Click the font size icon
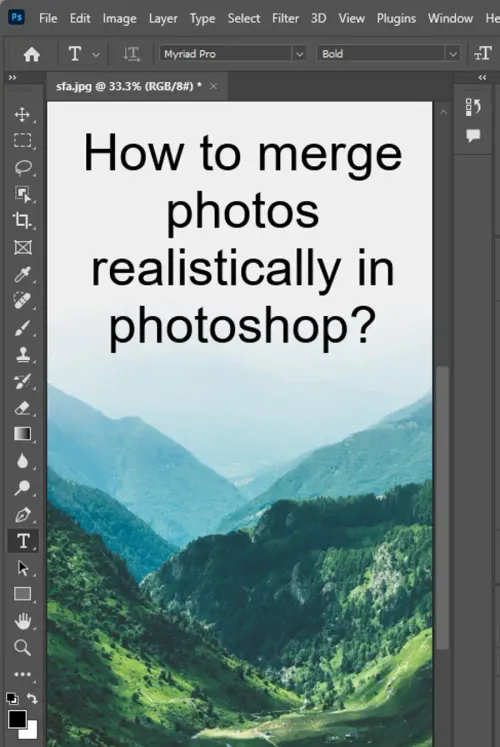 pyautogui.click(x=482, y=53)
